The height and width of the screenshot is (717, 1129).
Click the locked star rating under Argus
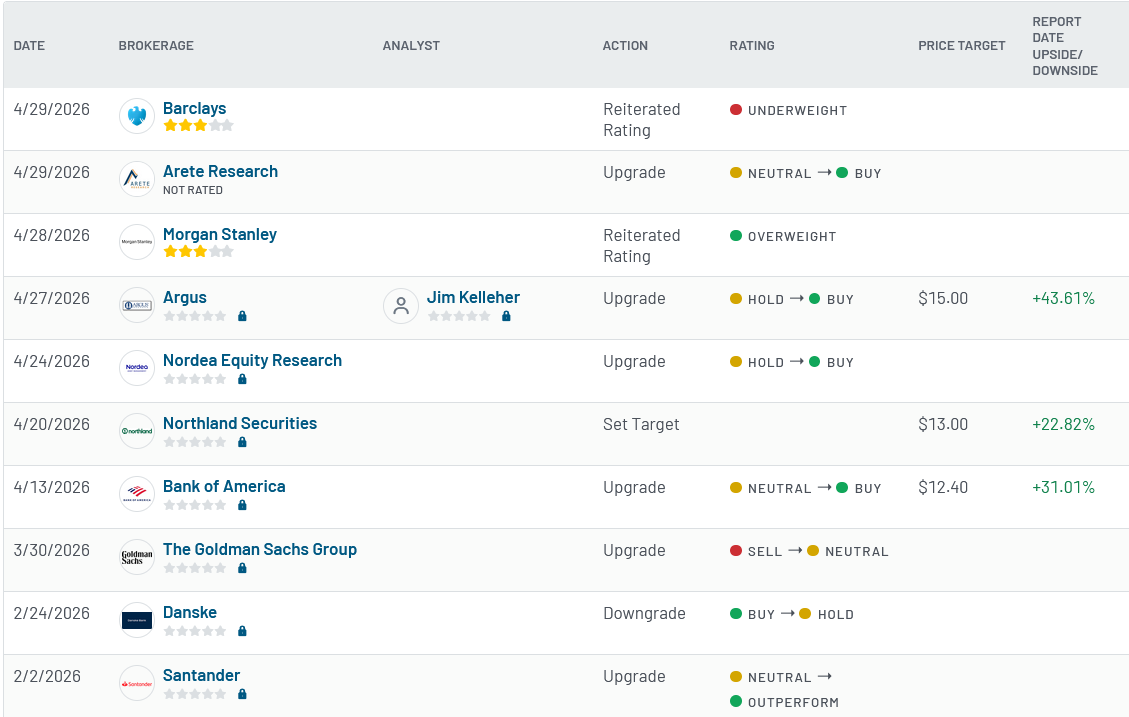click(x=195, y=316)
